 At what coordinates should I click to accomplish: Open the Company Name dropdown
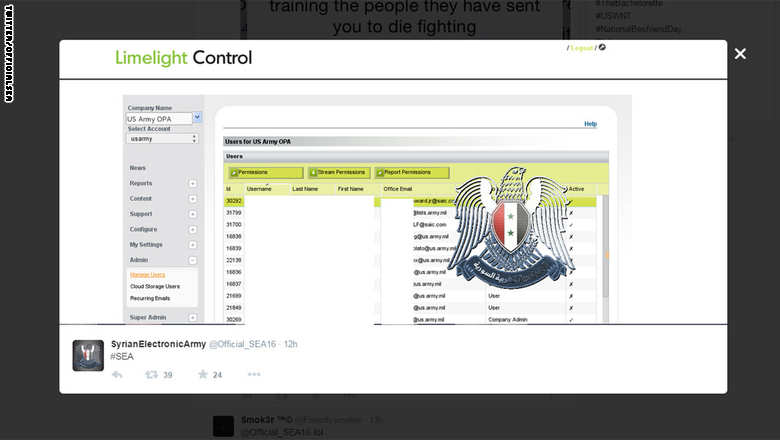(x=197, y=118)
